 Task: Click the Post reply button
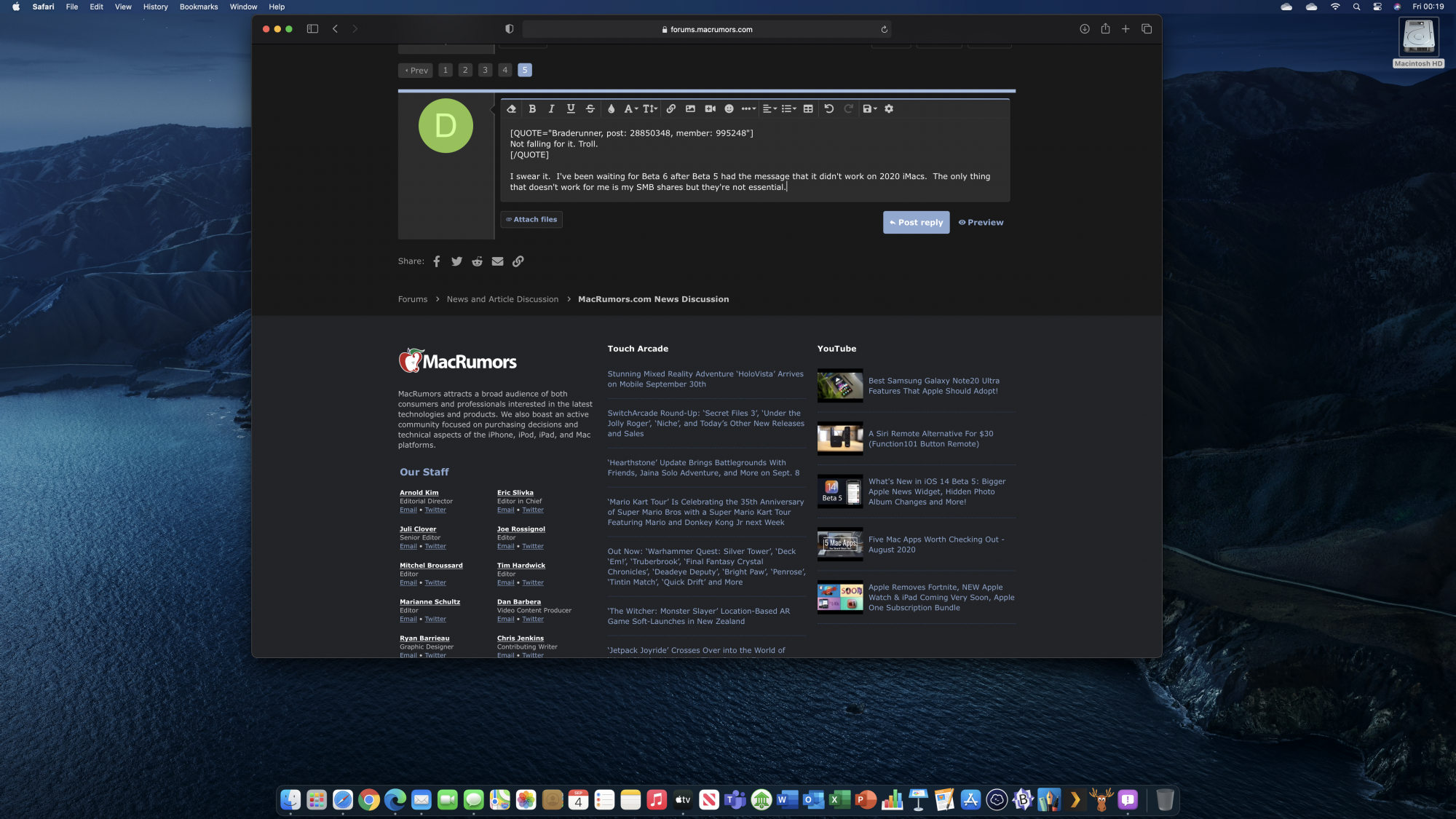(916, 223)
